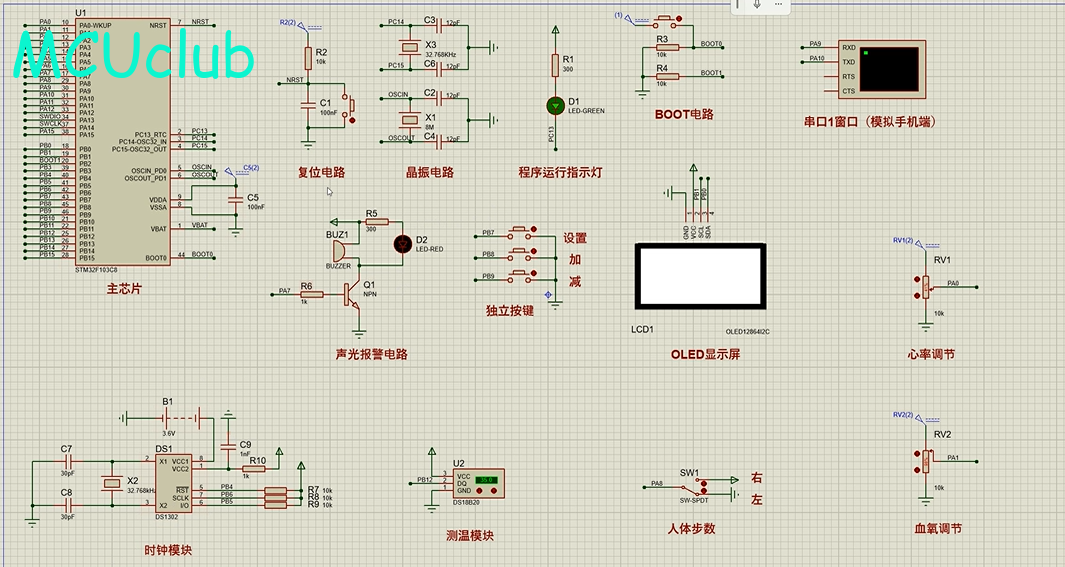
Task: Click the 程序运行指示灯 label
Action: click(560, 172)
